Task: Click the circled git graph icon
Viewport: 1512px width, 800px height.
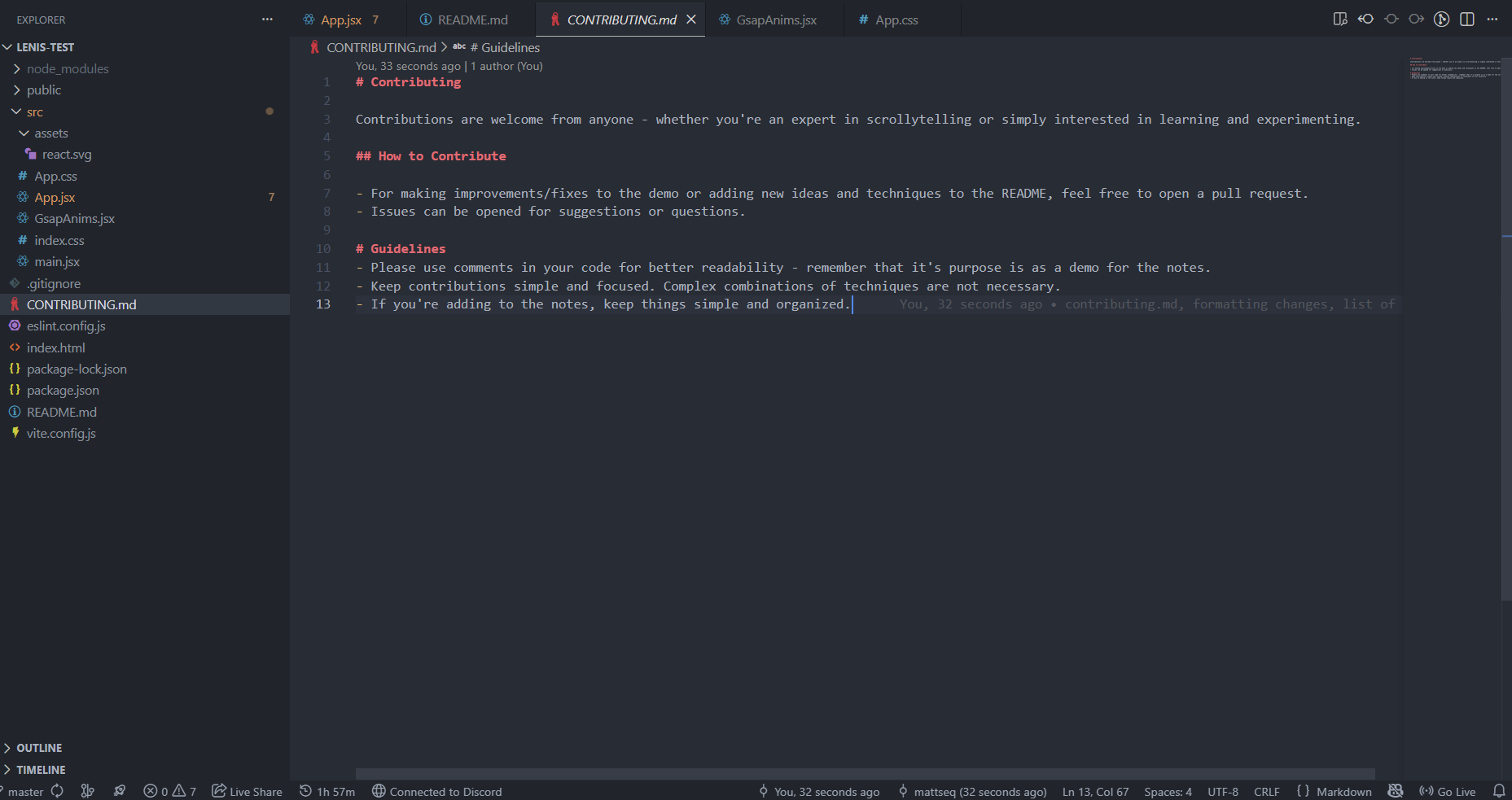Action: pos(1441,20)
